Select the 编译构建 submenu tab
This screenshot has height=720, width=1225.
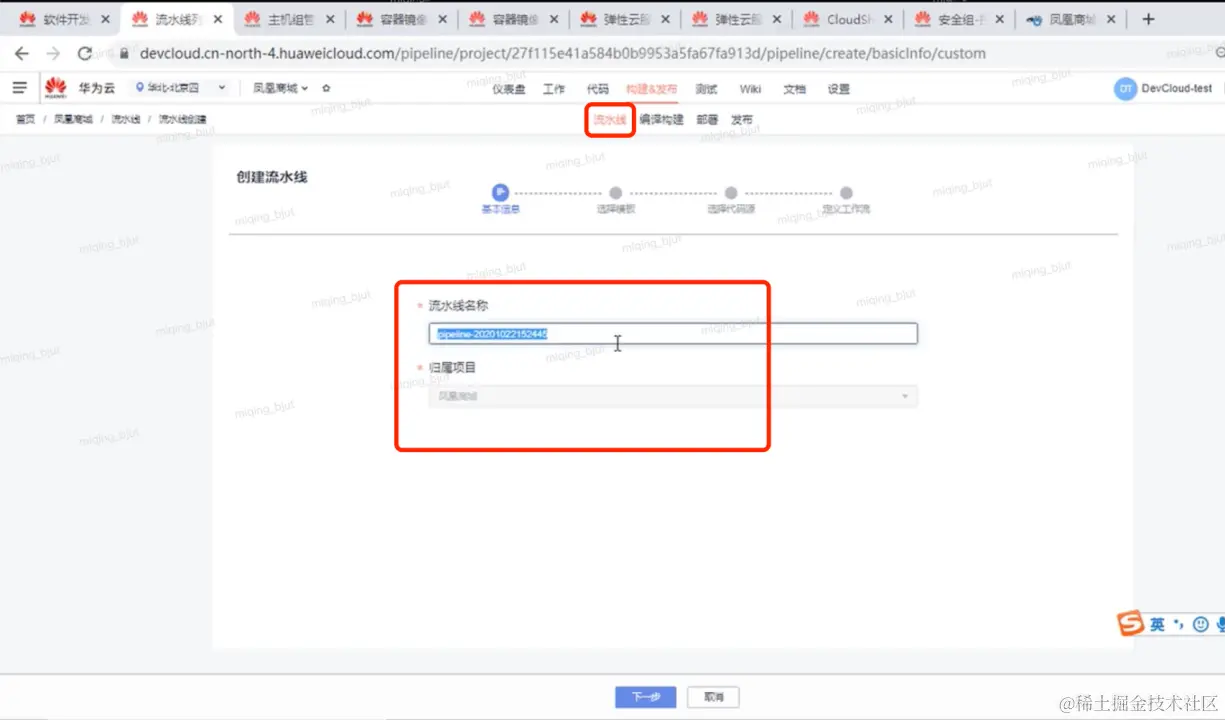pyautogui.click(x=662, y=120)
